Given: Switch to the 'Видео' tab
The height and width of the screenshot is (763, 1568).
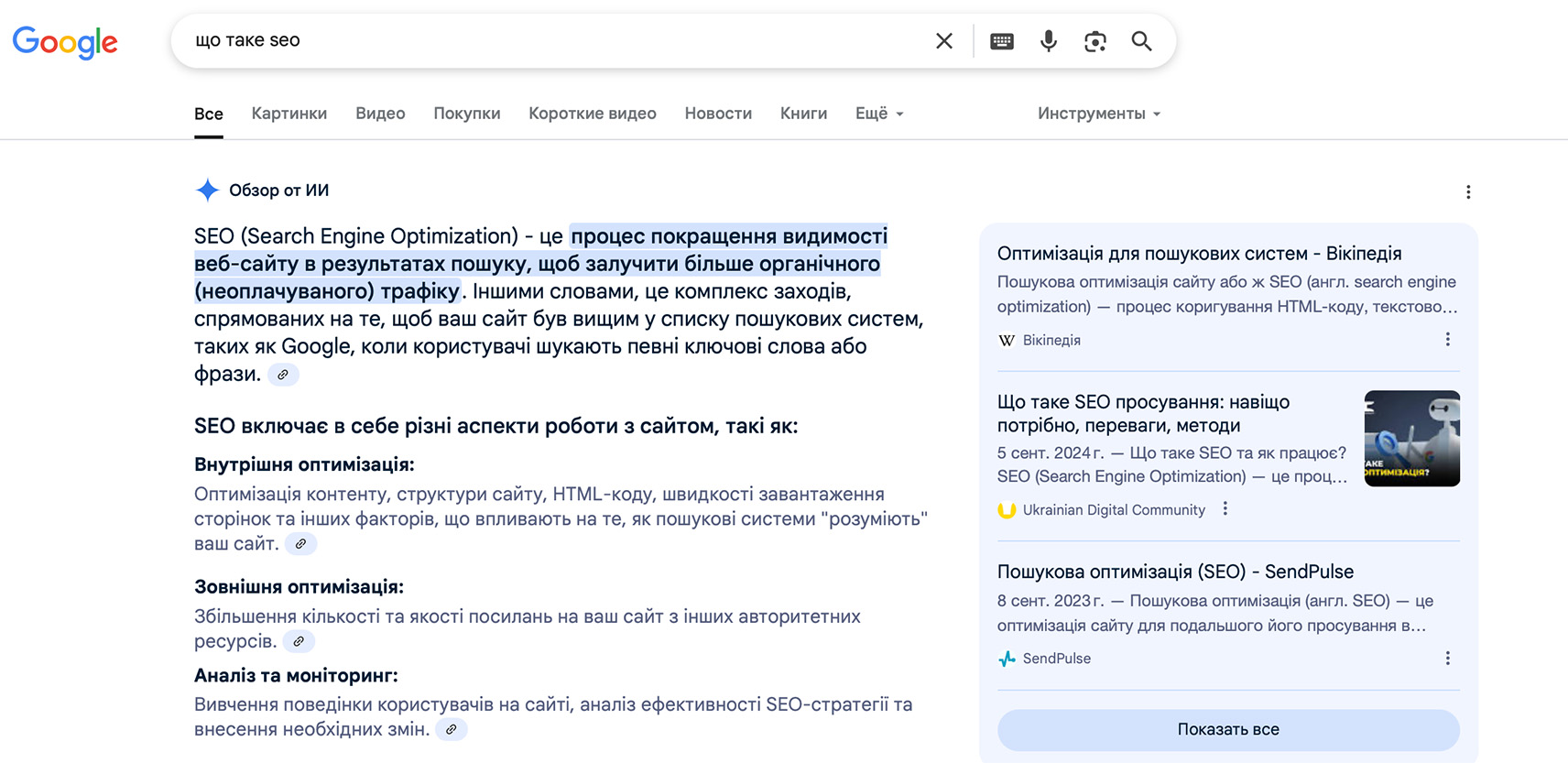Looking at the screenshot, I should [x=380, y=114].
